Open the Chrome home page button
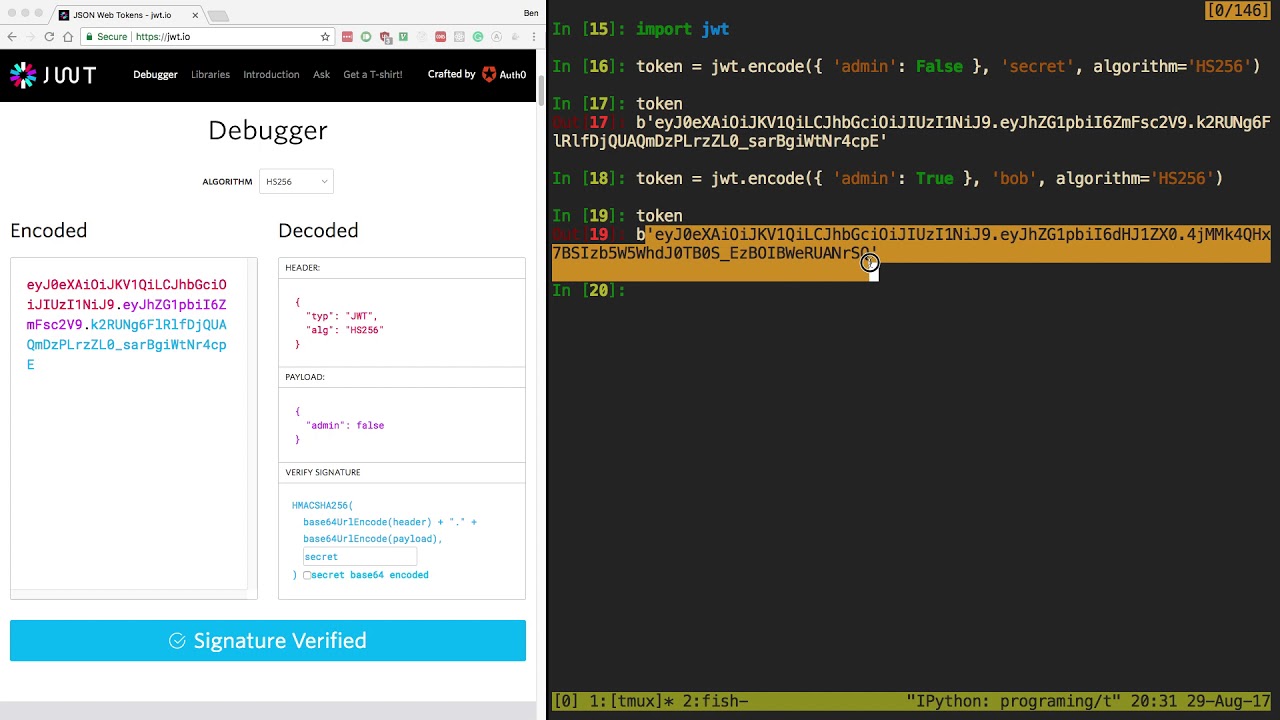Screen dimensions: 1280x720 click(68, 37)
